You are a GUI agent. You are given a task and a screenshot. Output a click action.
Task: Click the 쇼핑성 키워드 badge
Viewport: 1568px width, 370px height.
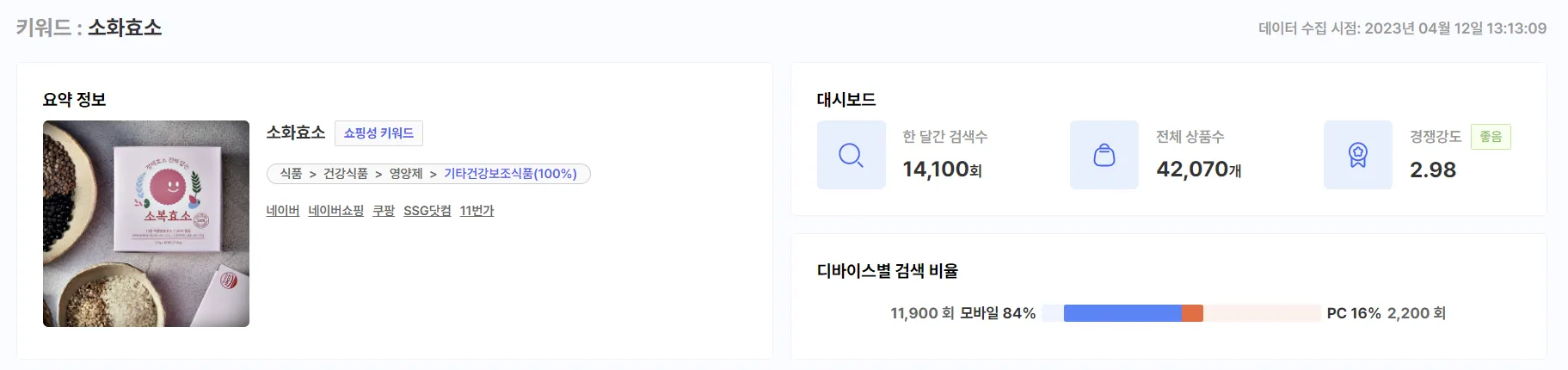pos(378,133)
